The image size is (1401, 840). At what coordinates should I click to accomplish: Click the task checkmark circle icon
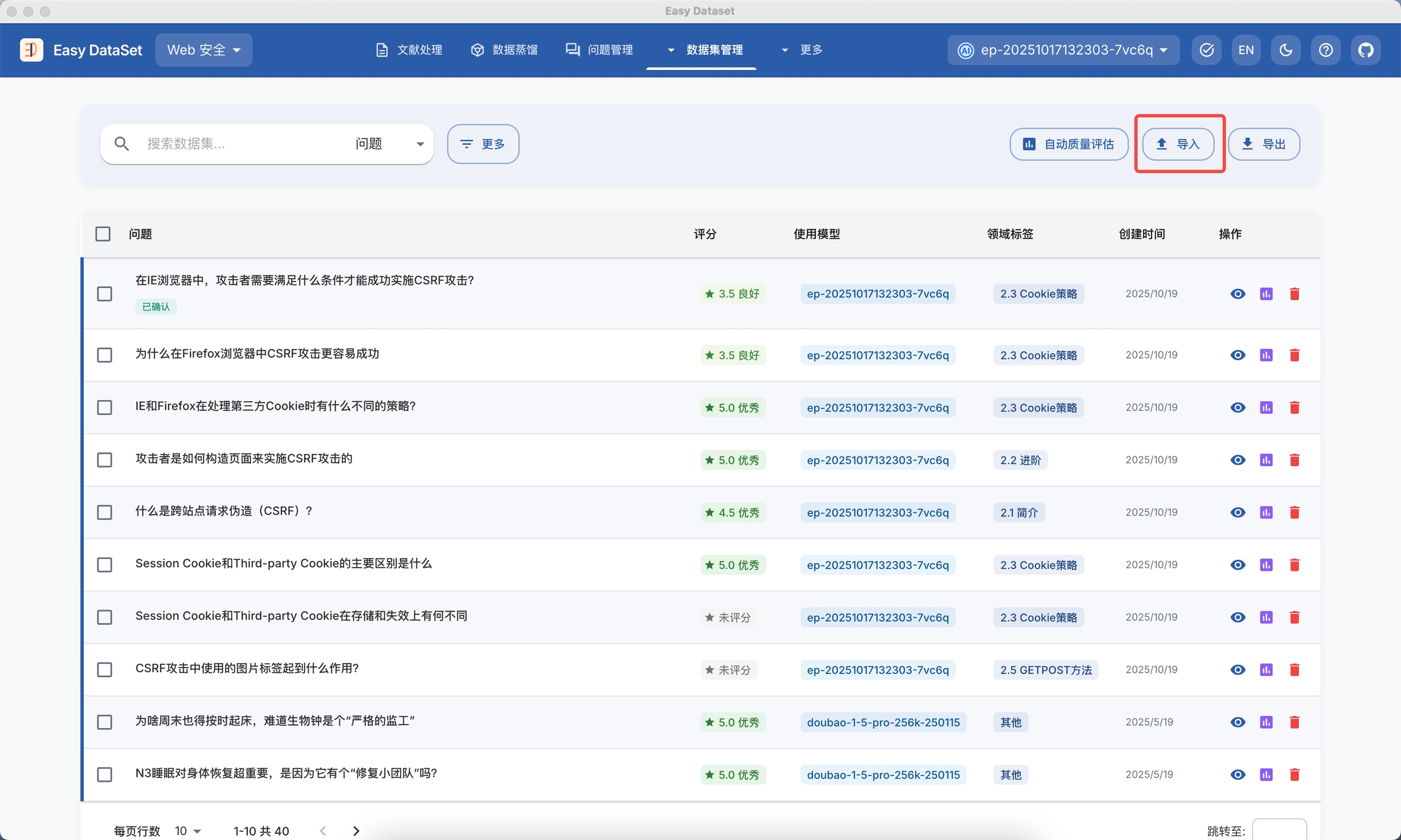coord(1206,50)
